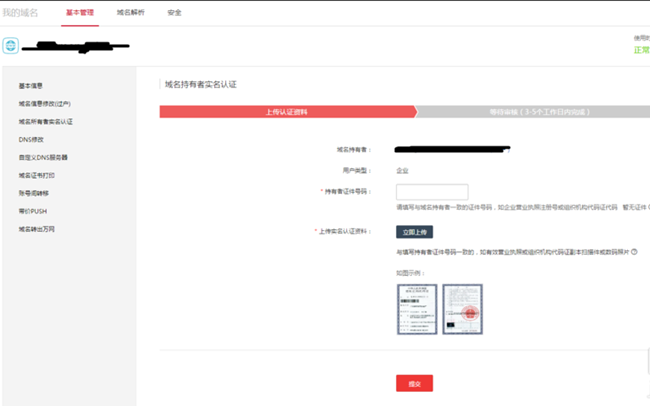Open 域名证书打印 sidebar item
The width and height of the screenshot is (650, 406).
36,175
